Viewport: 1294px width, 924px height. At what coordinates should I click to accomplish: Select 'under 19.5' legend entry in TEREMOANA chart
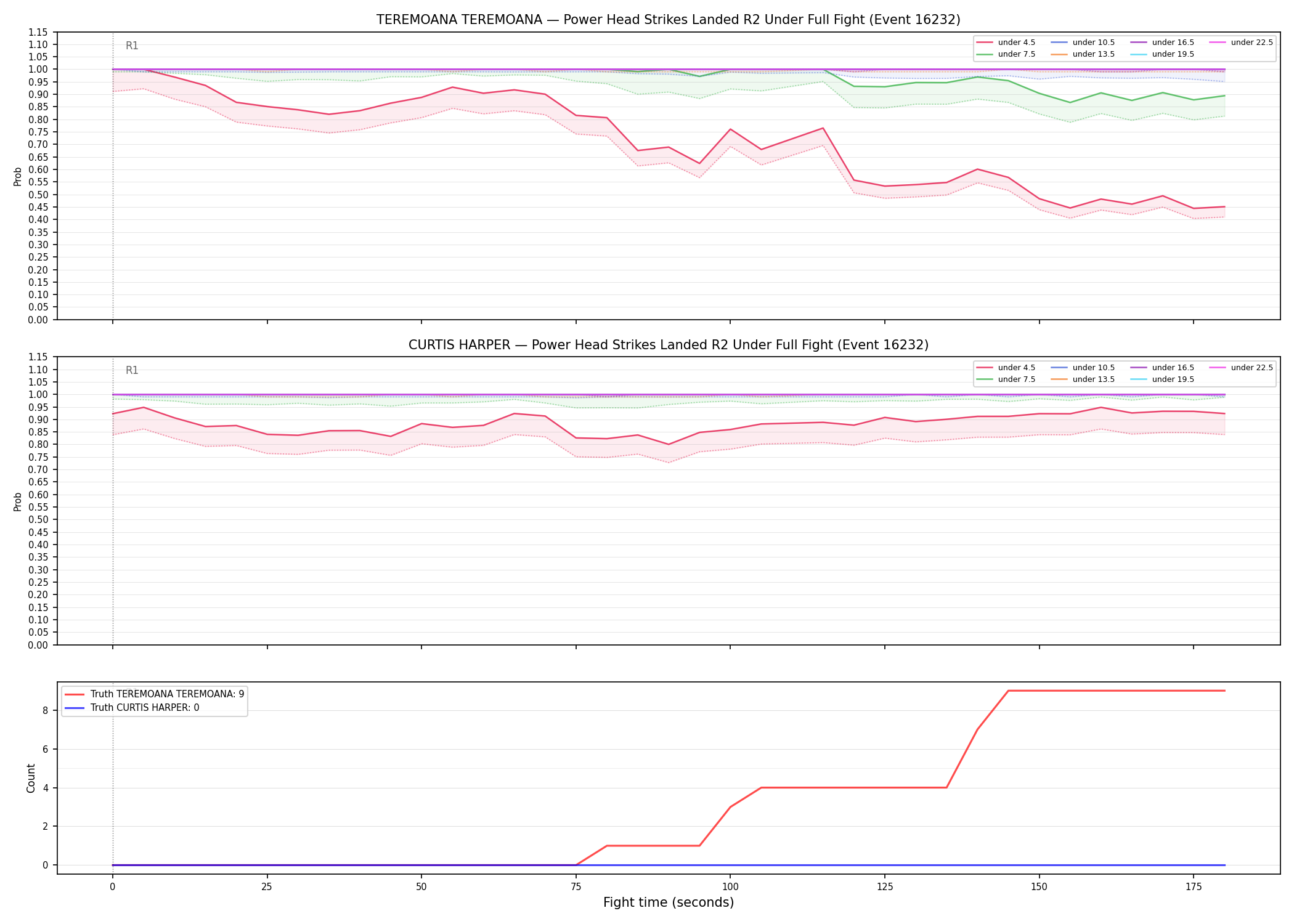[x=1162, y=54]
